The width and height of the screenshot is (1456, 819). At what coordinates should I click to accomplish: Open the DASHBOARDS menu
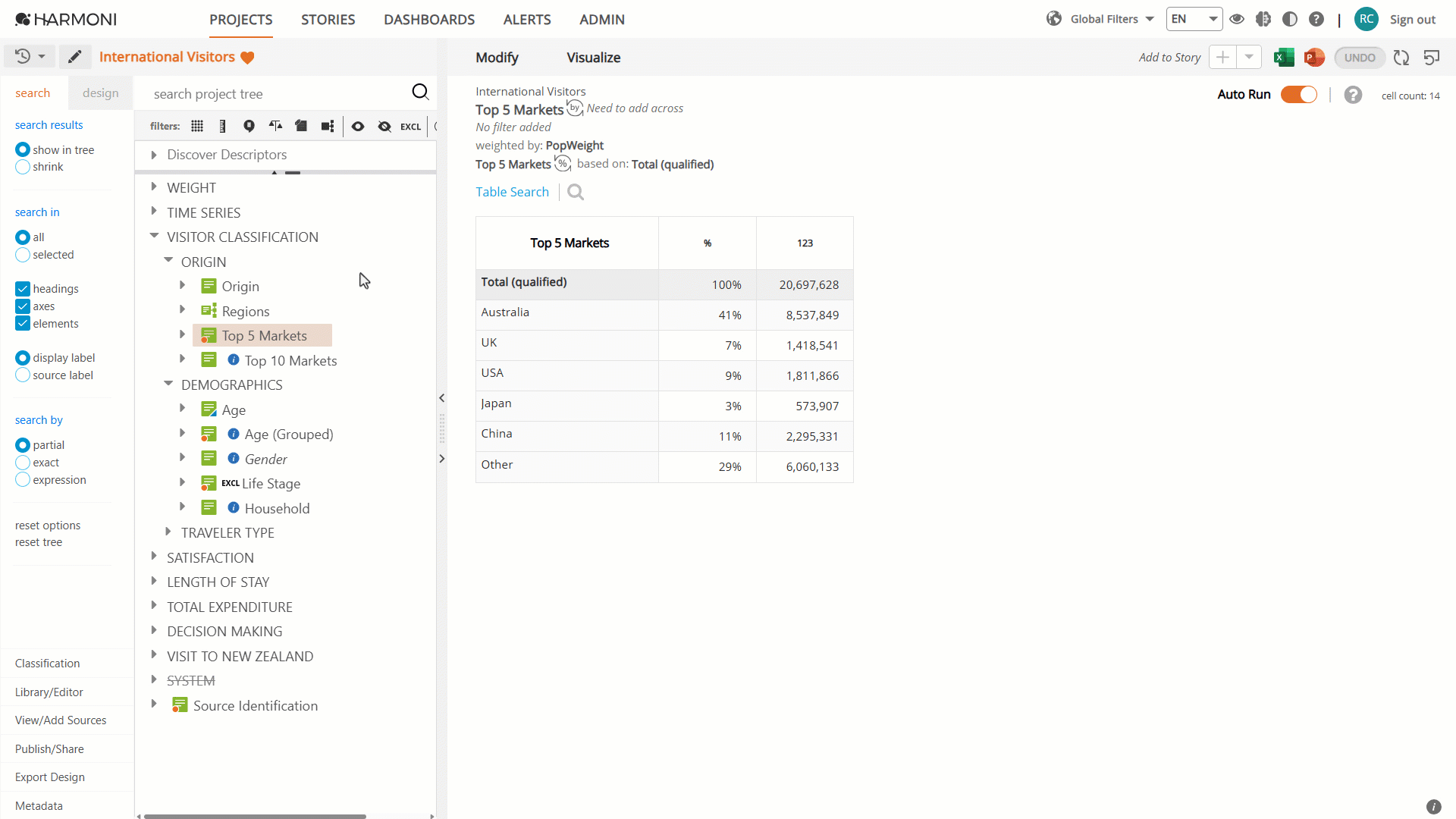pyautogui.click(x=429, y=20)
